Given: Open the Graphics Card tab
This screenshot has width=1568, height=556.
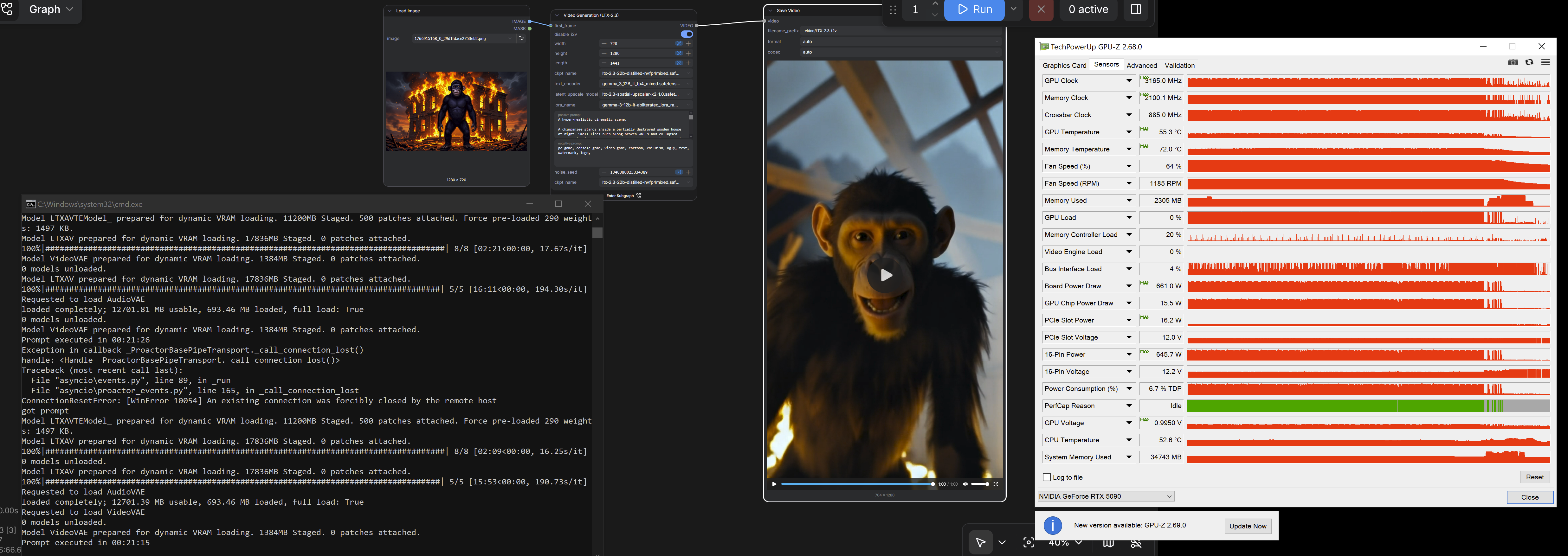Looking at the screenshot, I should pos(1064,66).
